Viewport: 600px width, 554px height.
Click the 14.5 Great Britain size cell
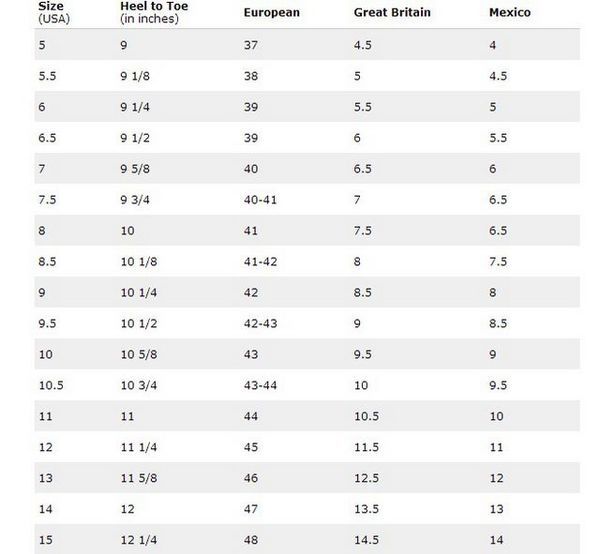(x=365, y=541)
